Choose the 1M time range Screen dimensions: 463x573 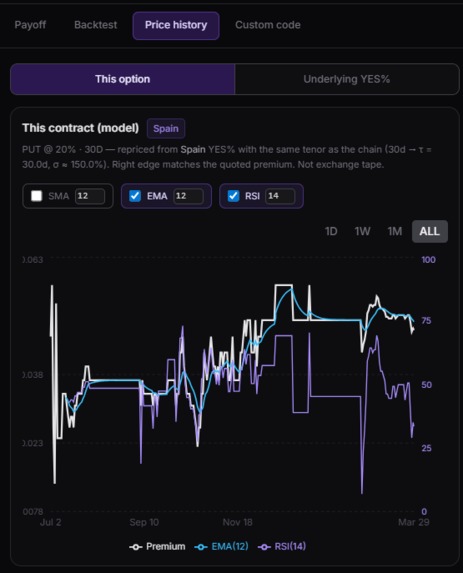tap(394, 231)
